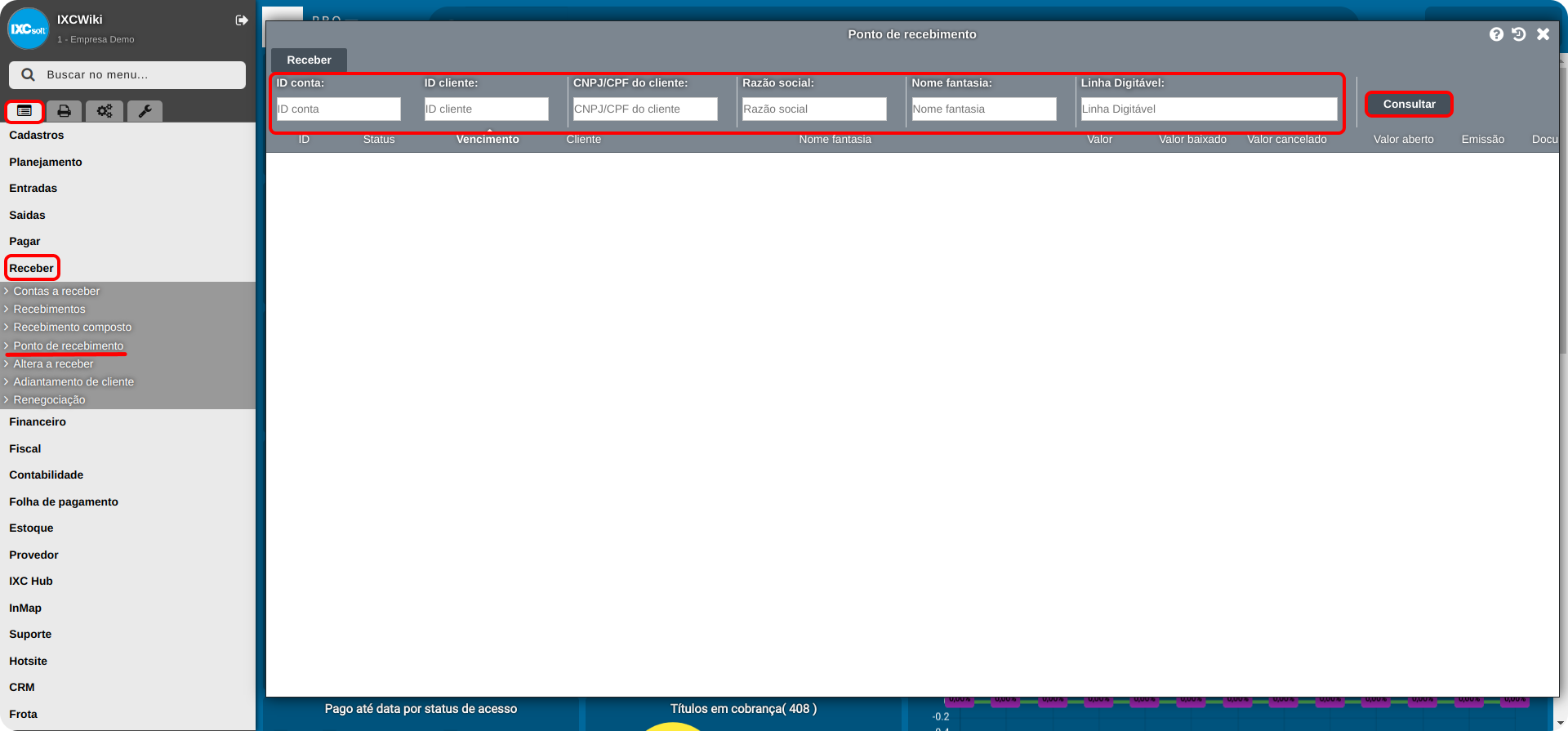The image size is (1568, 731).
Task: Sort by the ID column header
Action: click(x=304, y=140)
